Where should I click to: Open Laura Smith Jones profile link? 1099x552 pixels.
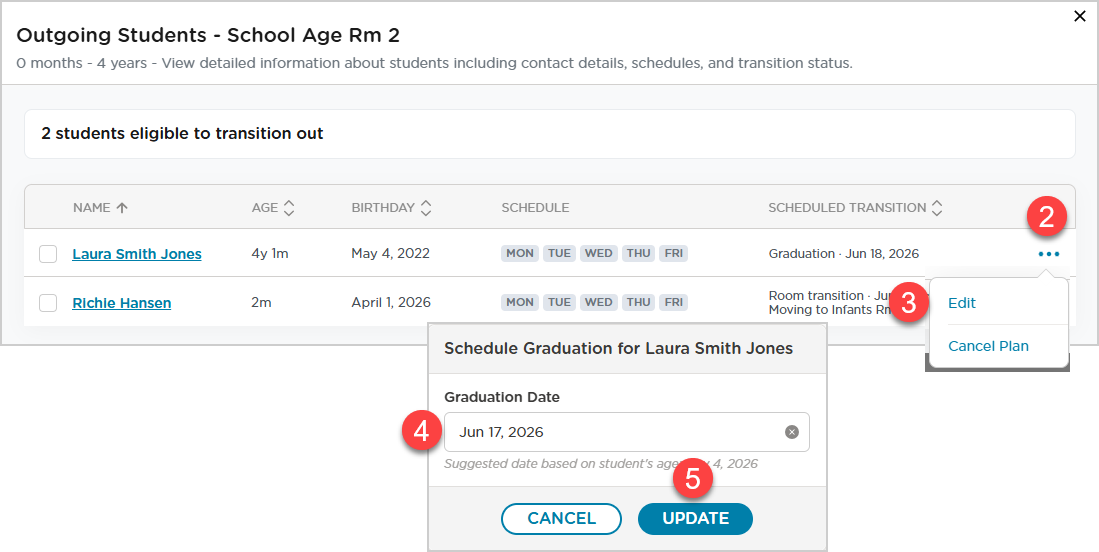coord(137,254)
